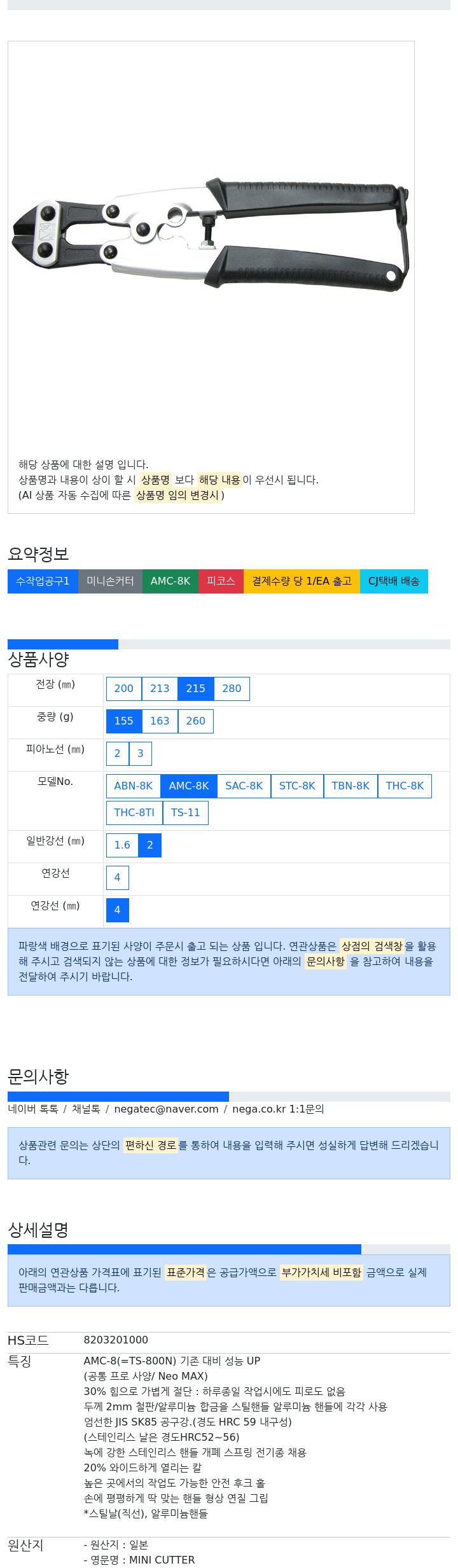The height and width of the screenshot is (1568, 458).
Task: Choose model ABN-8K
Action: tap(133, 786)
